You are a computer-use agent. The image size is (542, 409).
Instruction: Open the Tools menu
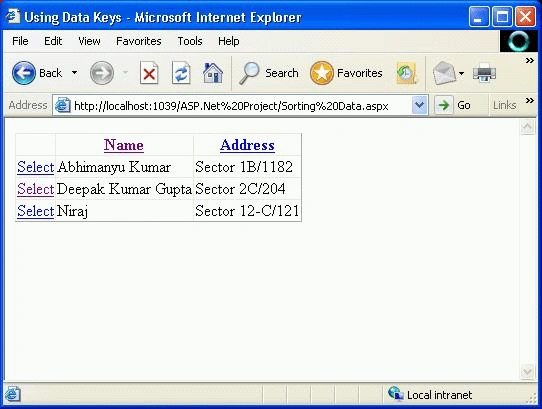pyautogui.click(x=190, y=41)
